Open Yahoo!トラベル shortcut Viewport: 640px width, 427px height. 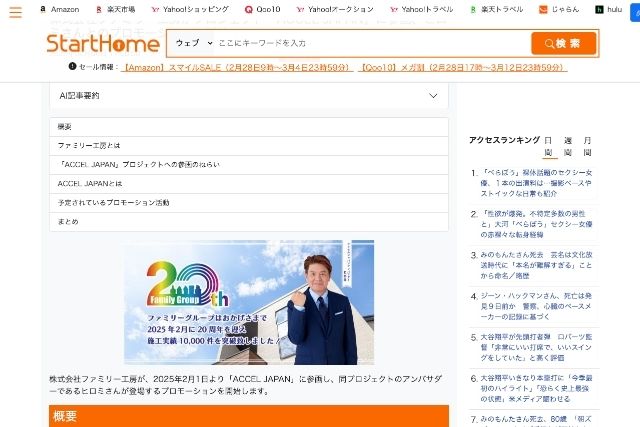coord(422,9)
